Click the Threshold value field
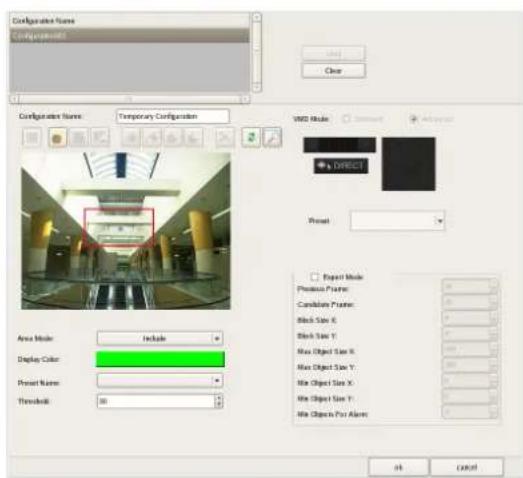 click(x=156, y=401)
